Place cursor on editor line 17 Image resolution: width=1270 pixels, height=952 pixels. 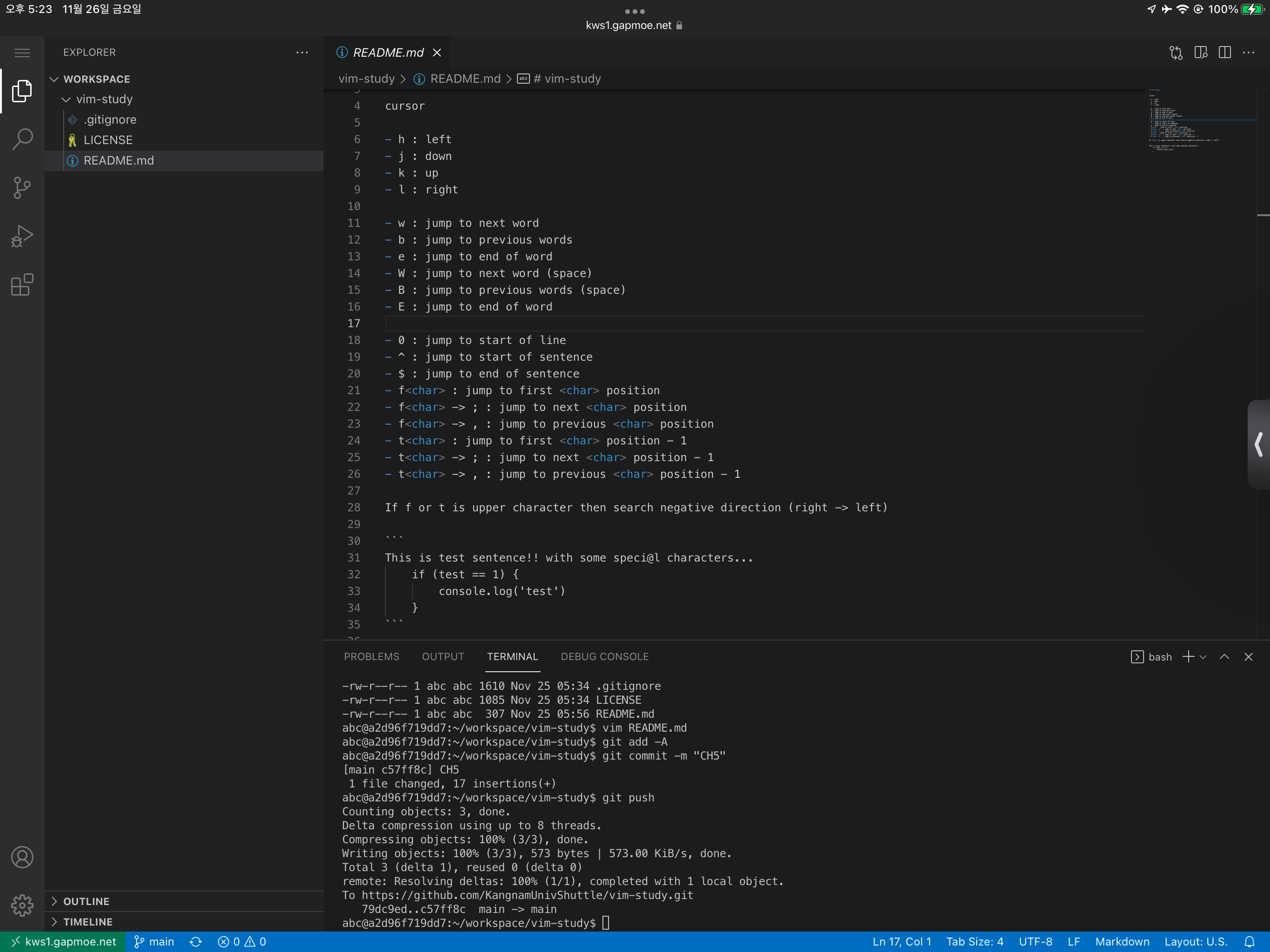click(764, 323)
